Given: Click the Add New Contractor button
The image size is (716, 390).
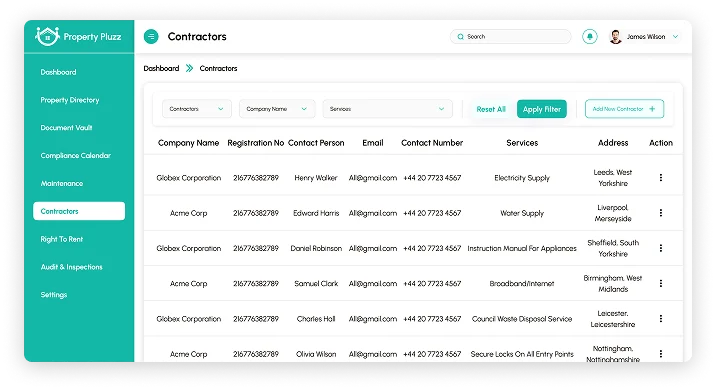Looking at the screenshot, I should 624,109.
